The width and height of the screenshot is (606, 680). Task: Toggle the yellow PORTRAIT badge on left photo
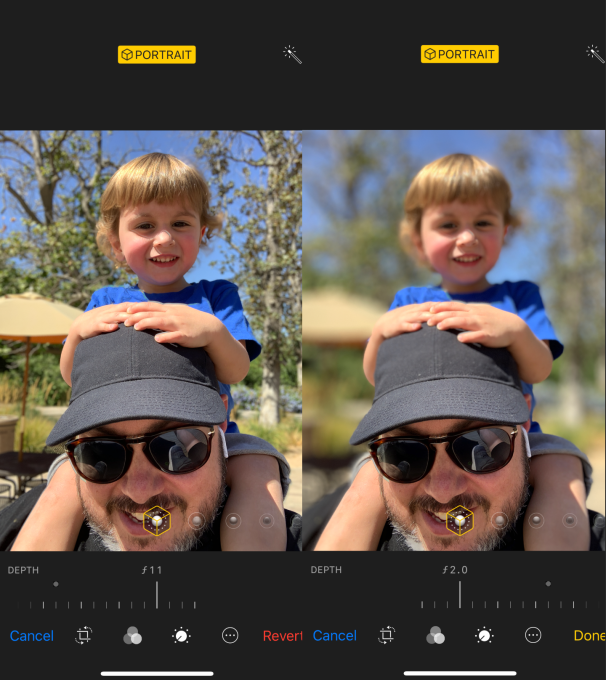[157, 55]
